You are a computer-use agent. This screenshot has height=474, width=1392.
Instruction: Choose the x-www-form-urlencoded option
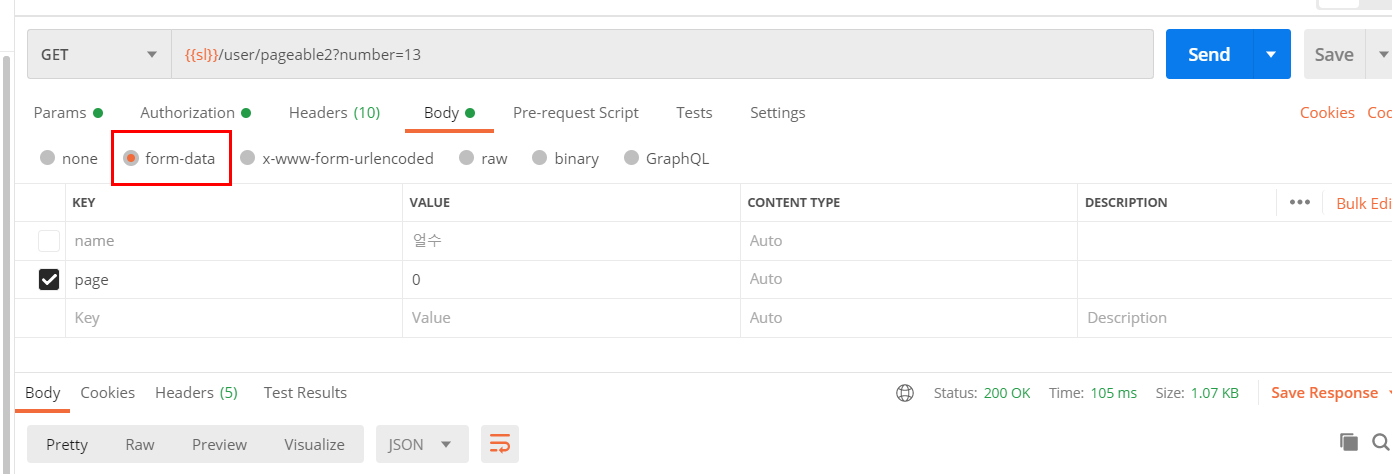[x=248, y=158]
